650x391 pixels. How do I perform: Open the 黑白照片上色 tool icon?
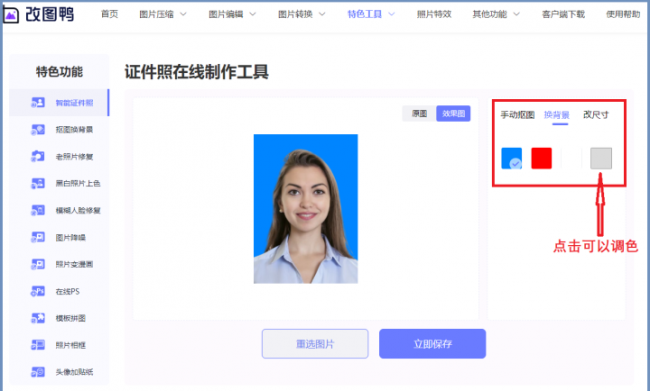38,183
